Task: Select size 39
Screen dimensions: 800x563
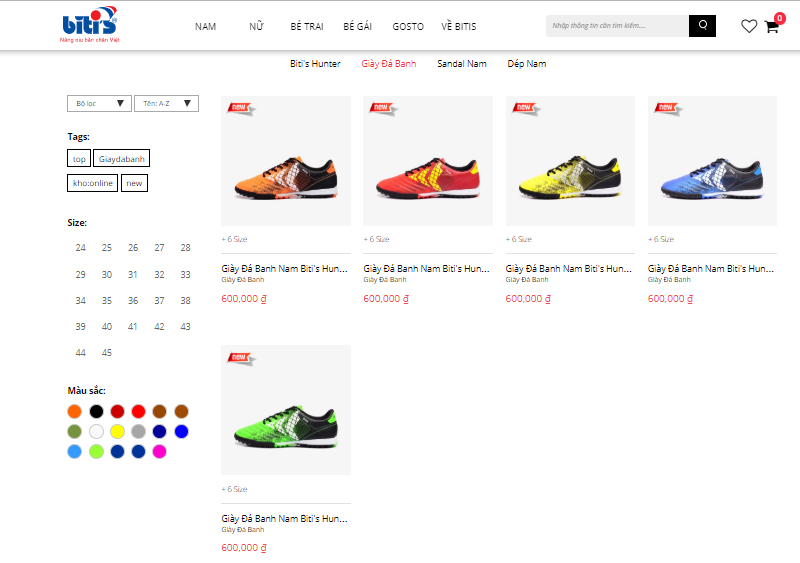Action: pos(81,327)
